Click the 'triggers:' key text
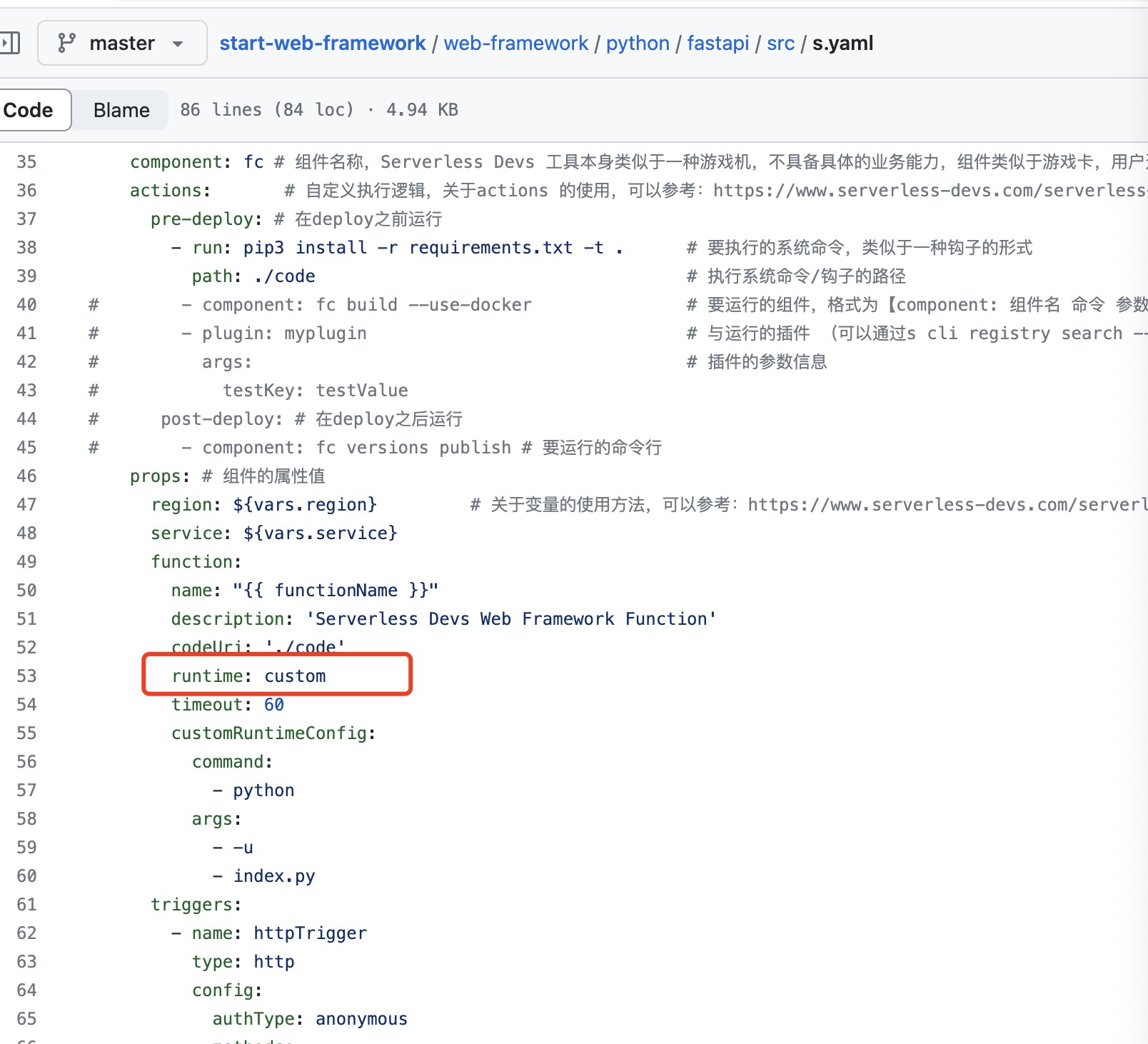Viewport: 1148px width, 1044px height. coord(196,905)
